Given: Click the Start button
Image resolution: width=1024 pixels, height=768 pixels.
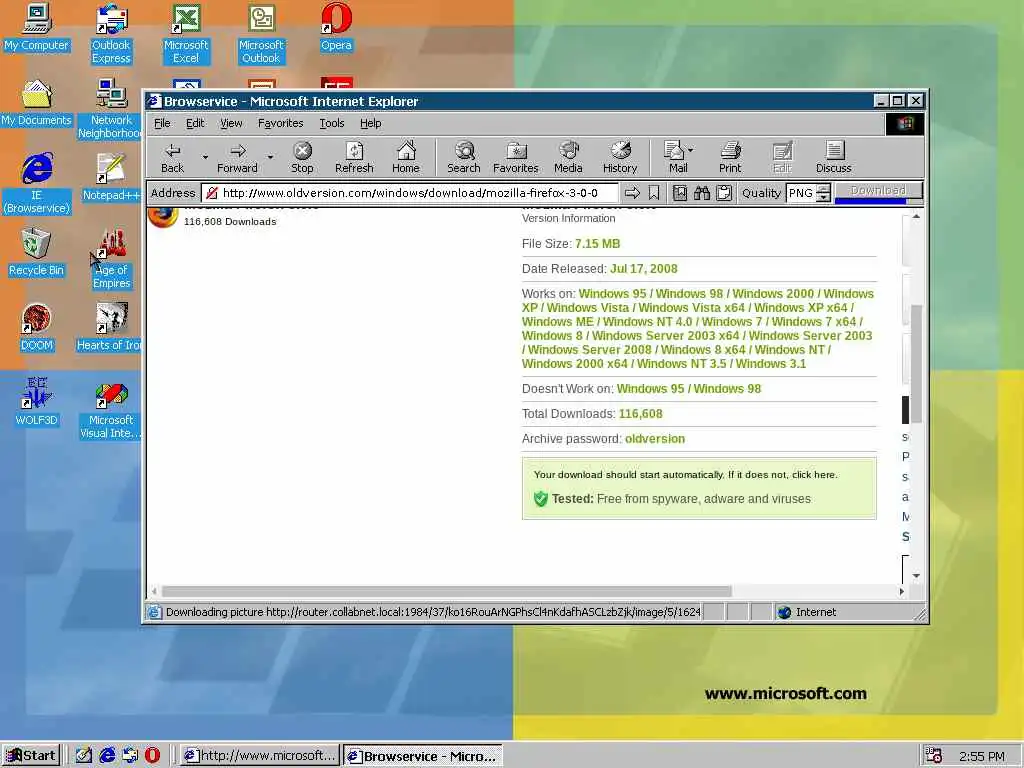Looking at the screenshot, I should [x=31, y=756].
